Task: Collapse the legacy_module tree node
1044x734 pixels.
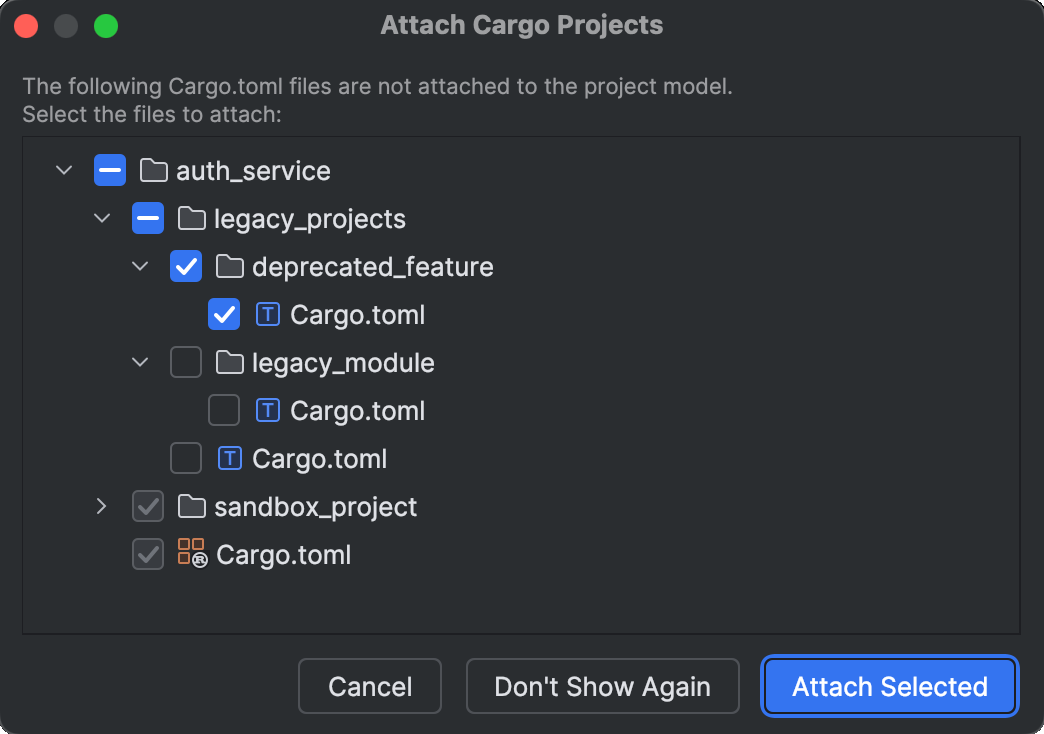Action: coord(139,362)
